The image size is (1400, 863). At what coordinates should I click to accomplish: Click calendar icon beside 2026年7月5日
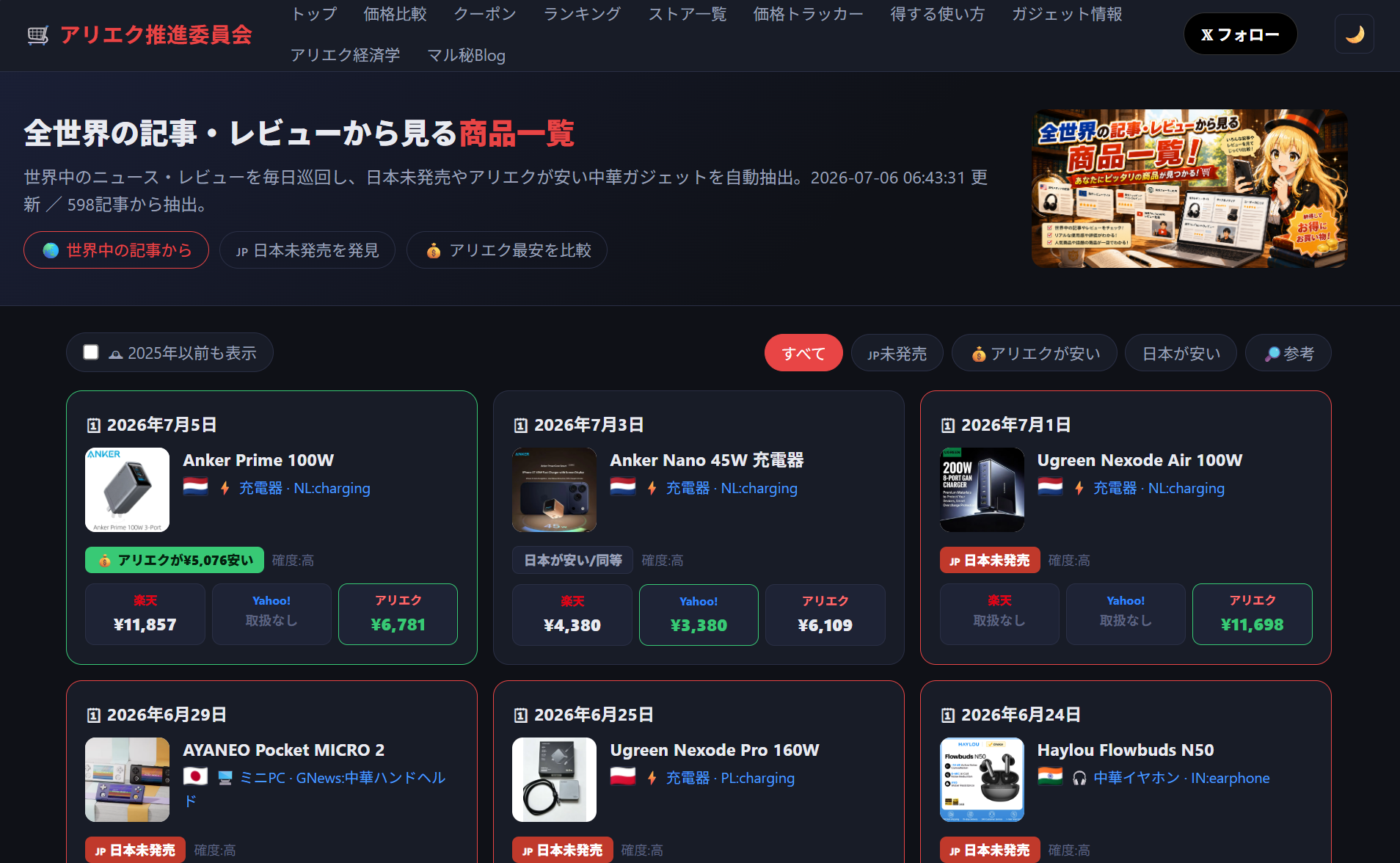pyautogui.click(x=93, y=426)
